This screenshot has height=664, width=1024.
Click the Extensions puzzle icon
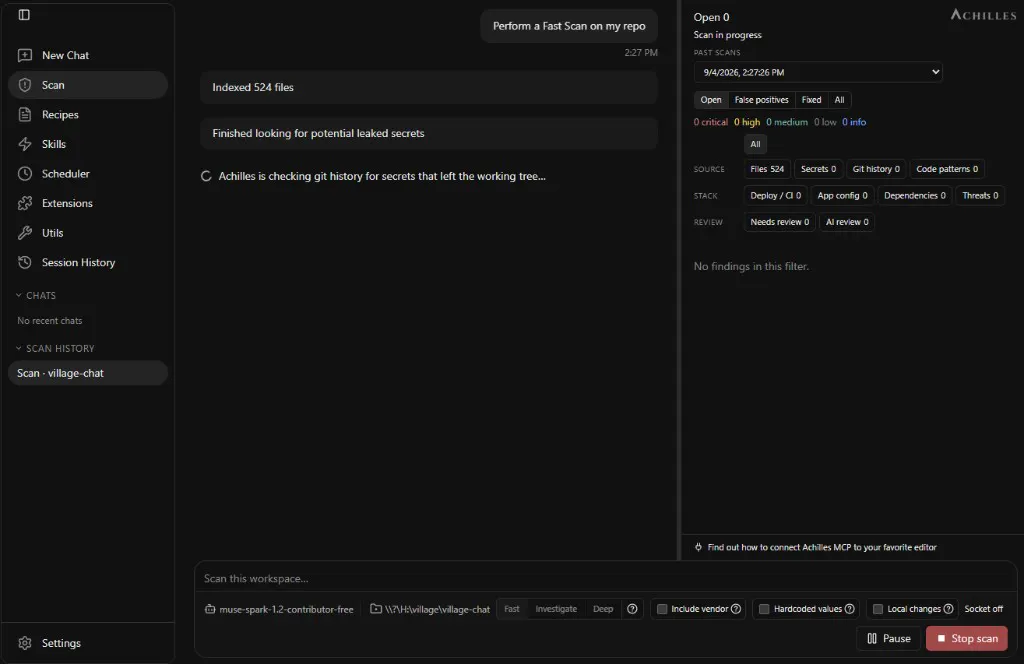25,203
